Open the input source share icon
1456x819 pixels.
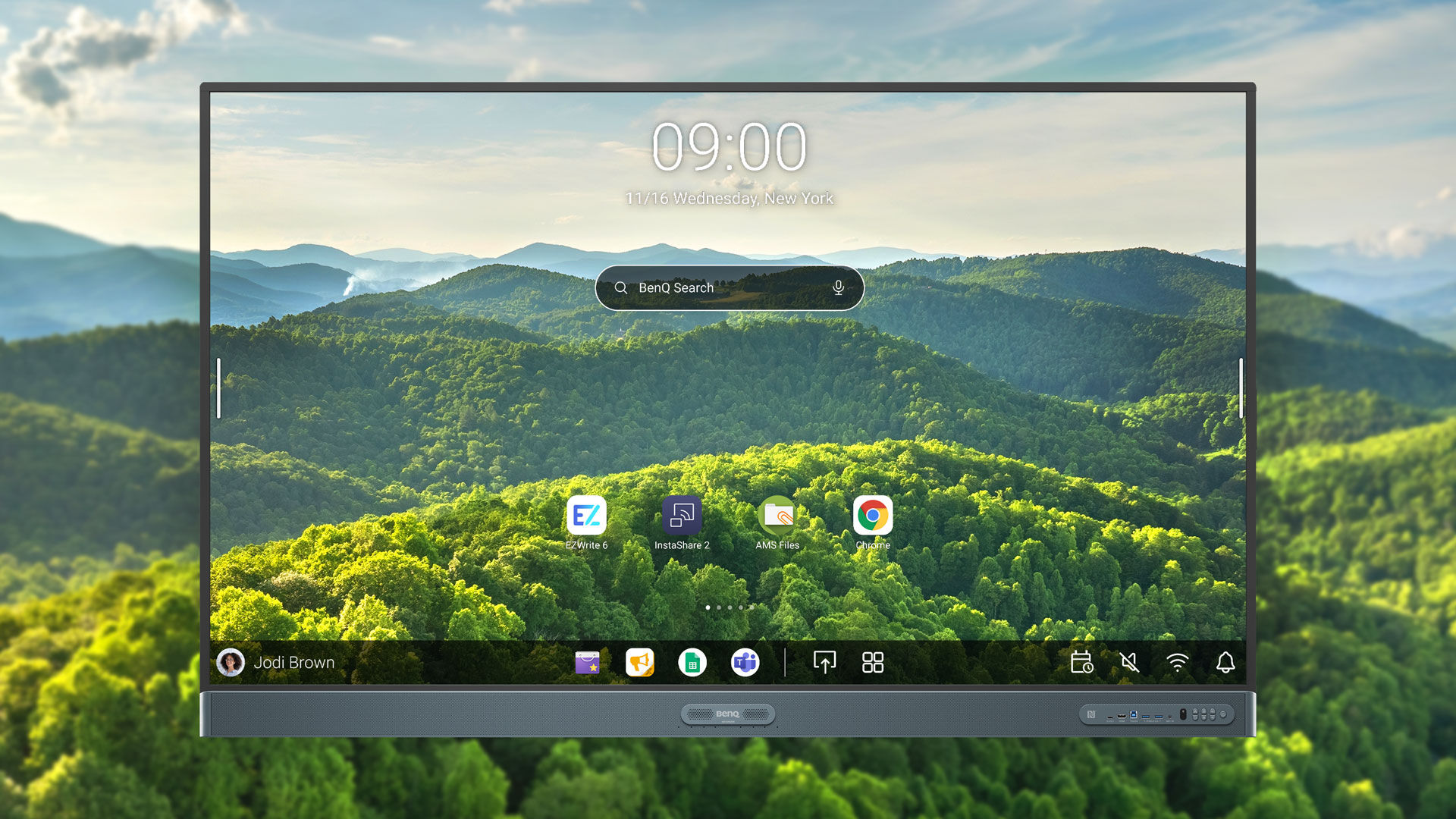coord(824,663)
